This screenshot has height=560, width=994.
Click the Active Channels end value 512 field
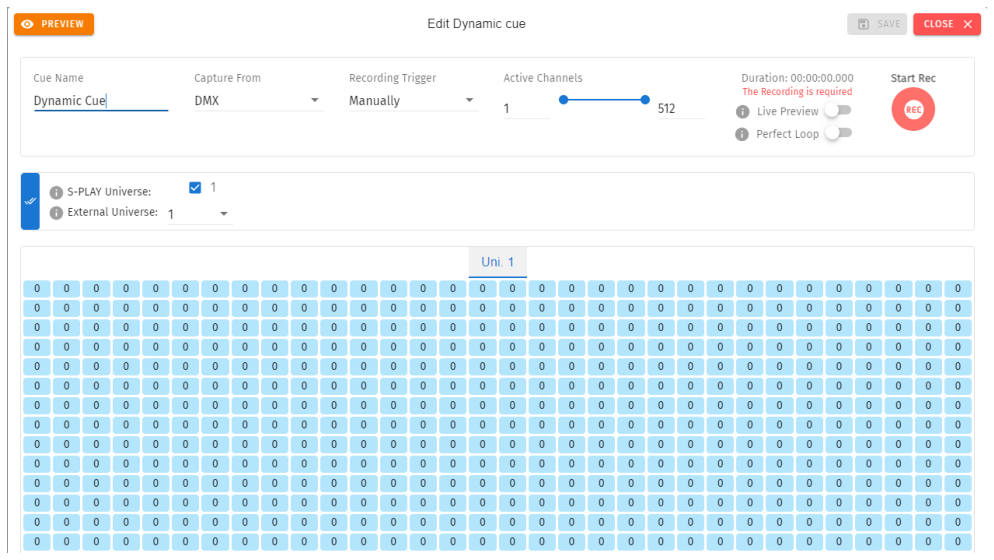(681, 108)
